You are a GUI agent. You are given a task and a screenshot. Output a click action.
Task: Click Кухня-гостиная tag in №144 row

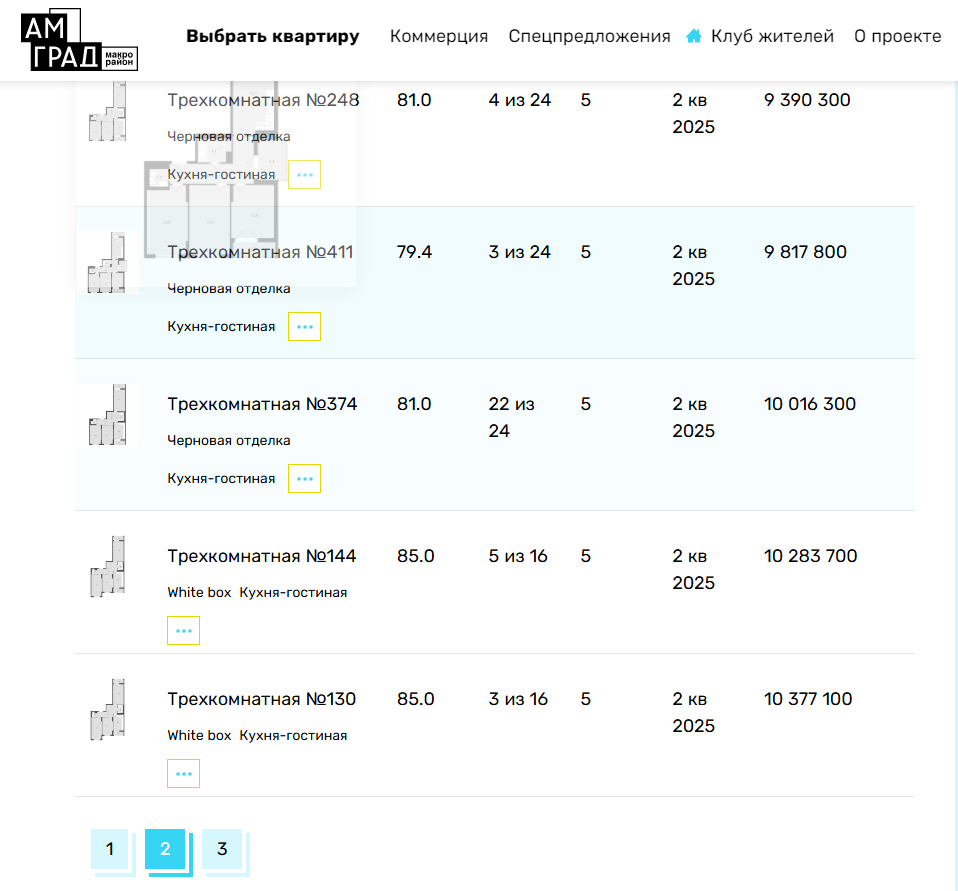(x=293, y=593)
